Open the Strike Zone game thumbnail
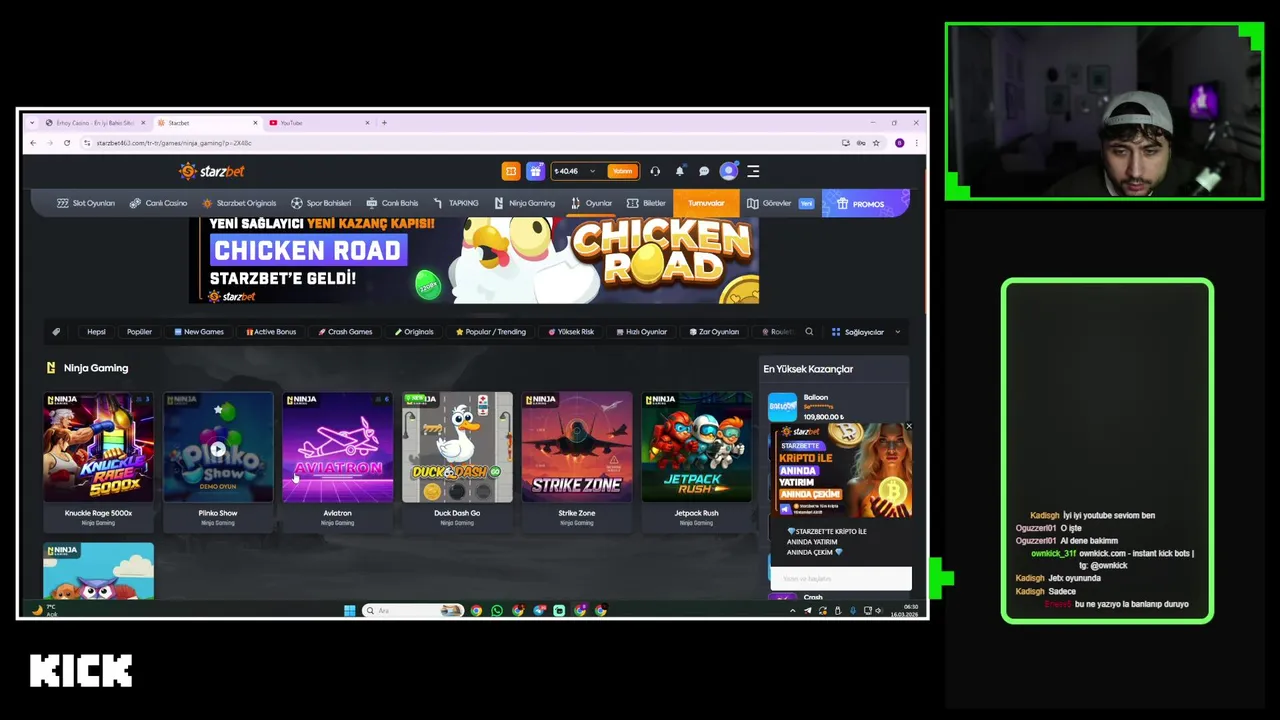 click(x=576, y=447)
